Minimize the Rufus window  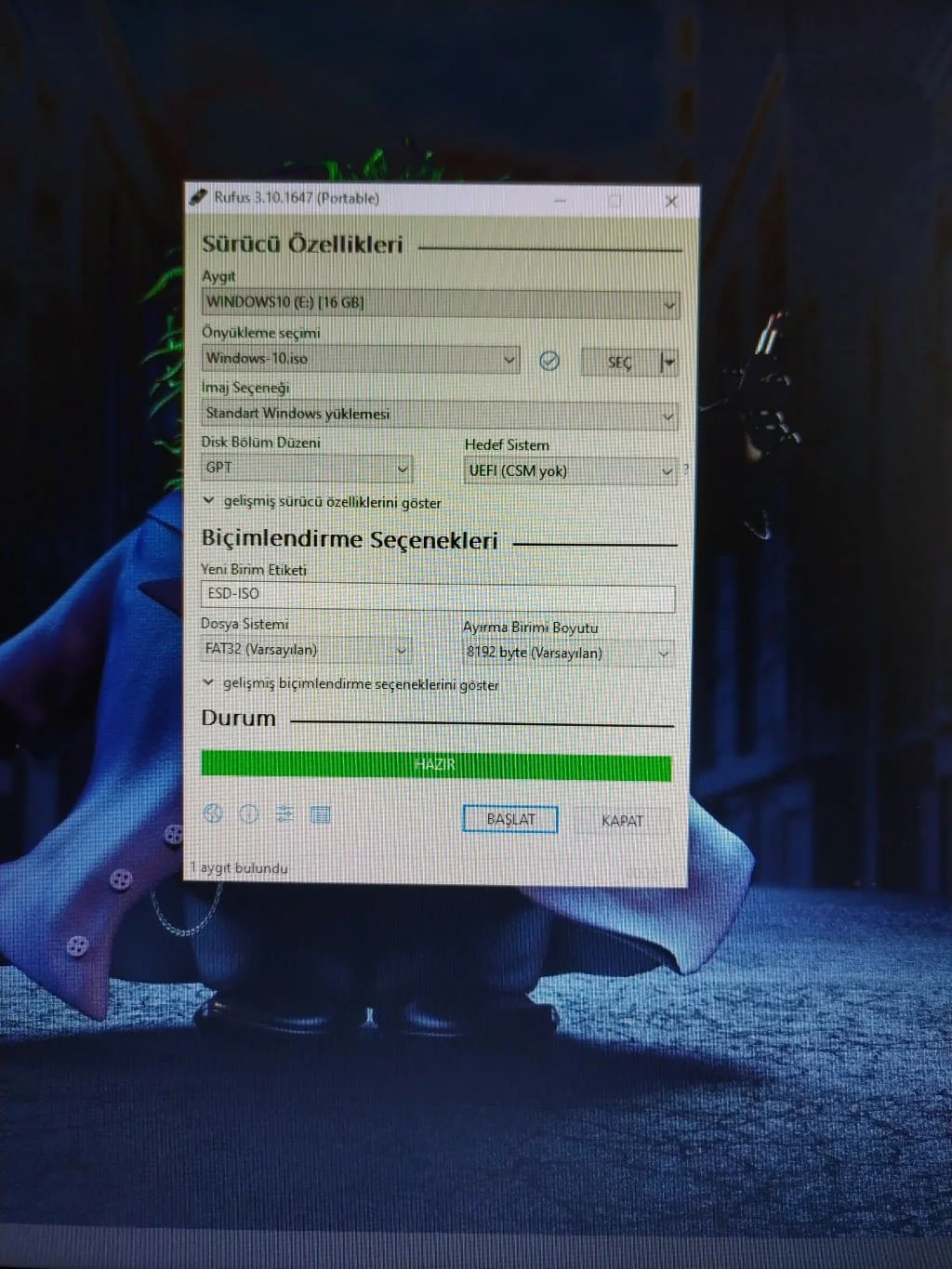(561, 200)
